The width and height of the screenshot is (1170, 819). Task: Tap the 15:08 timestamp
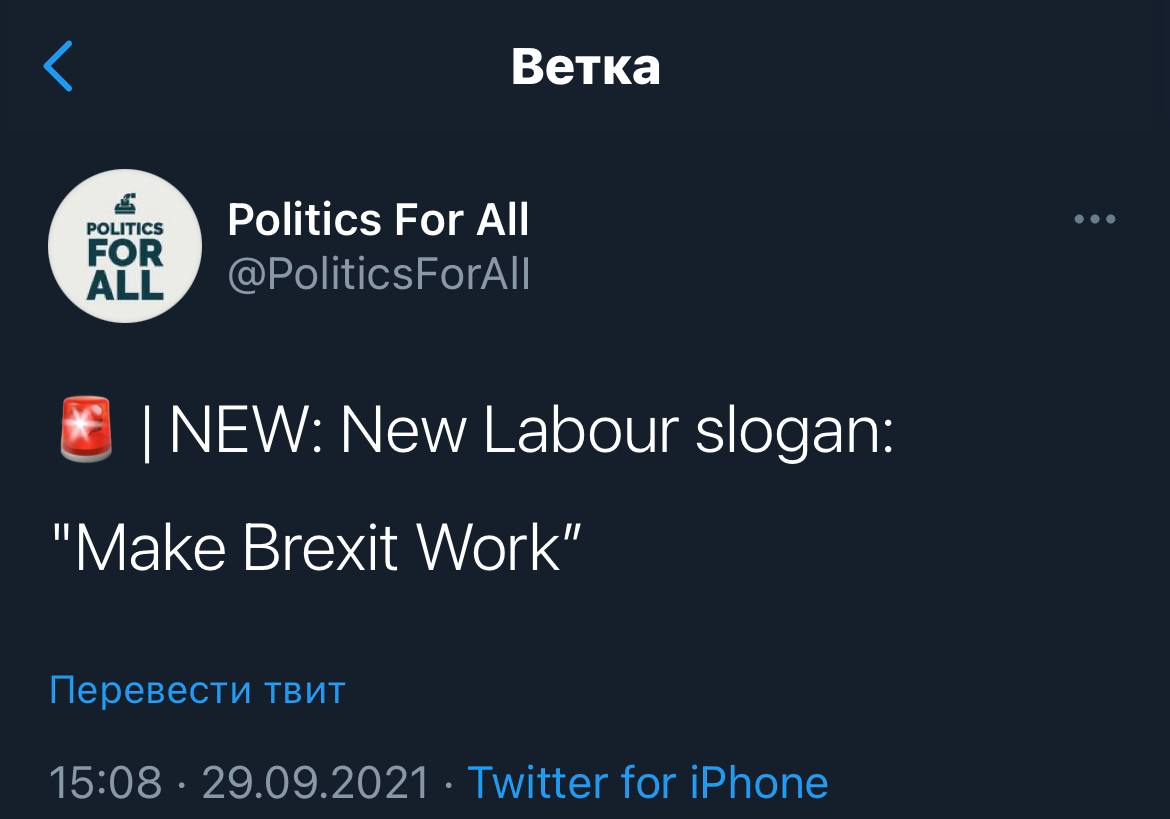point(105,782)
